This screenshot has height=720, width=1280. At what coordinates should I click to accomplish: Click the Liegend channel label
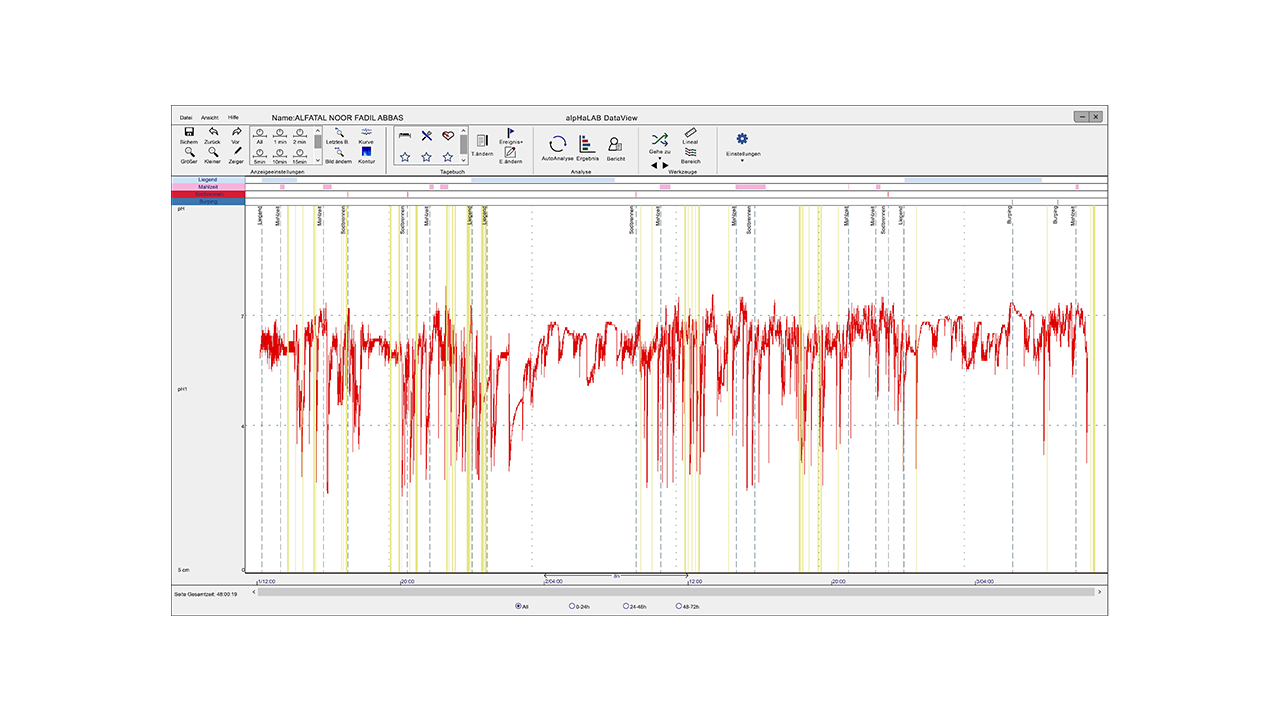pos(208,180)
